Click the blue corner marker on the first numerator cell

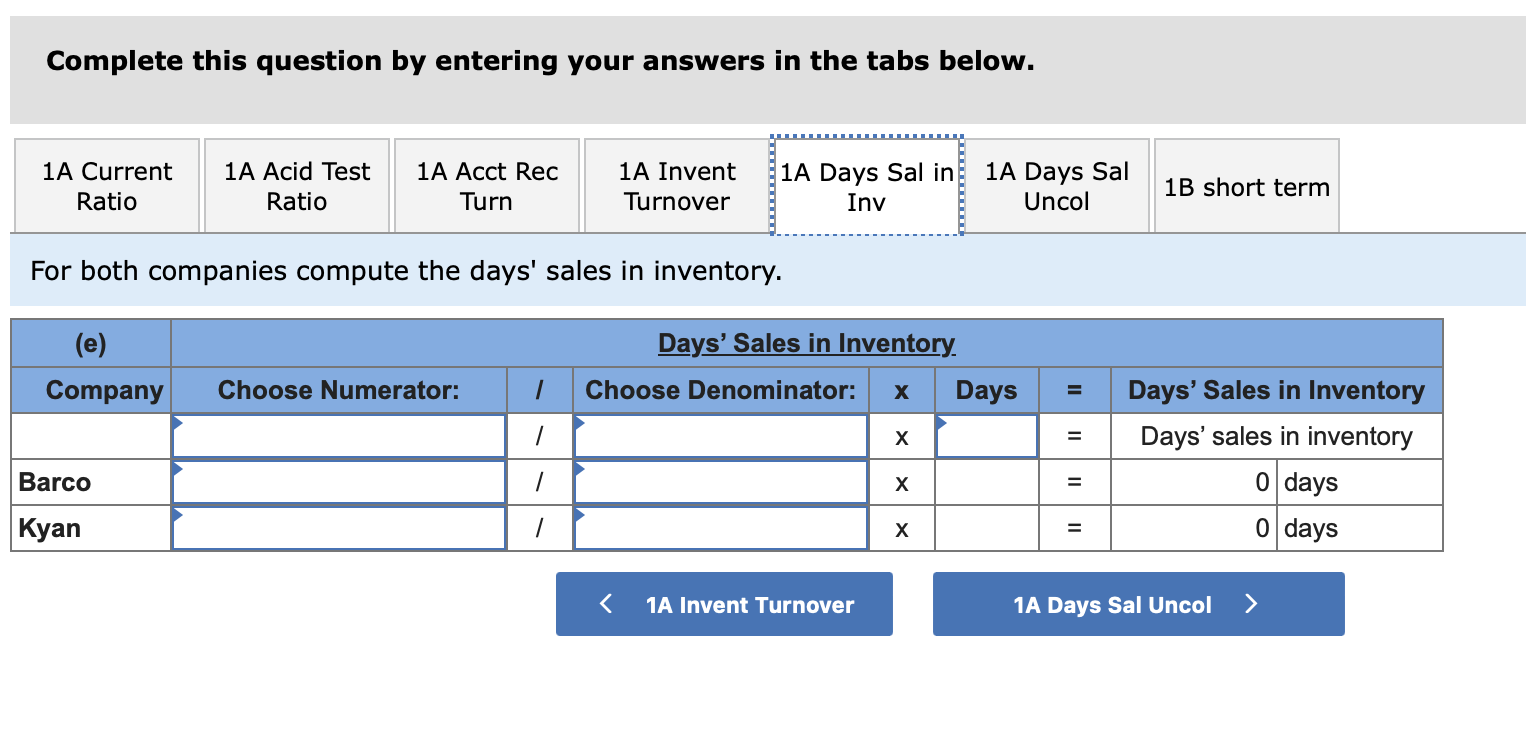tap(177, 421)
